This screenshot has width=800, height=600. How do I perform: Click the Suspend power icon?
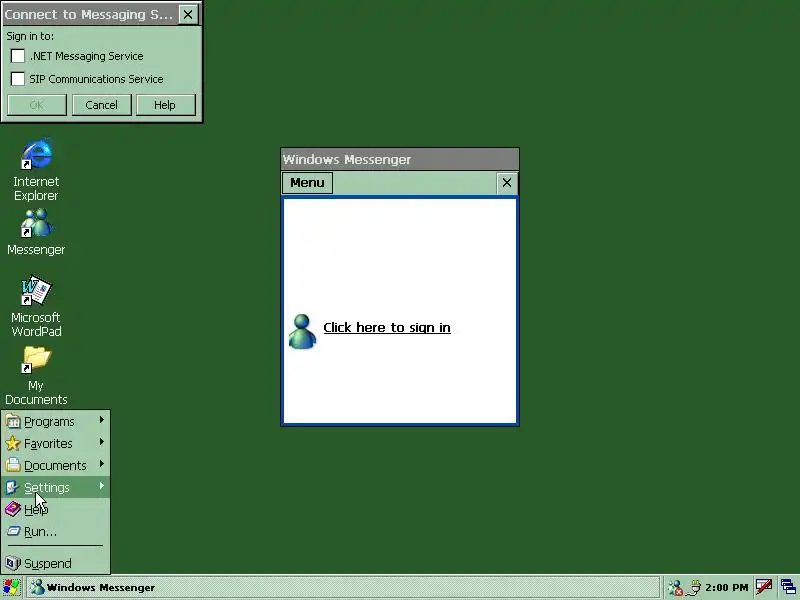point(13,563)
